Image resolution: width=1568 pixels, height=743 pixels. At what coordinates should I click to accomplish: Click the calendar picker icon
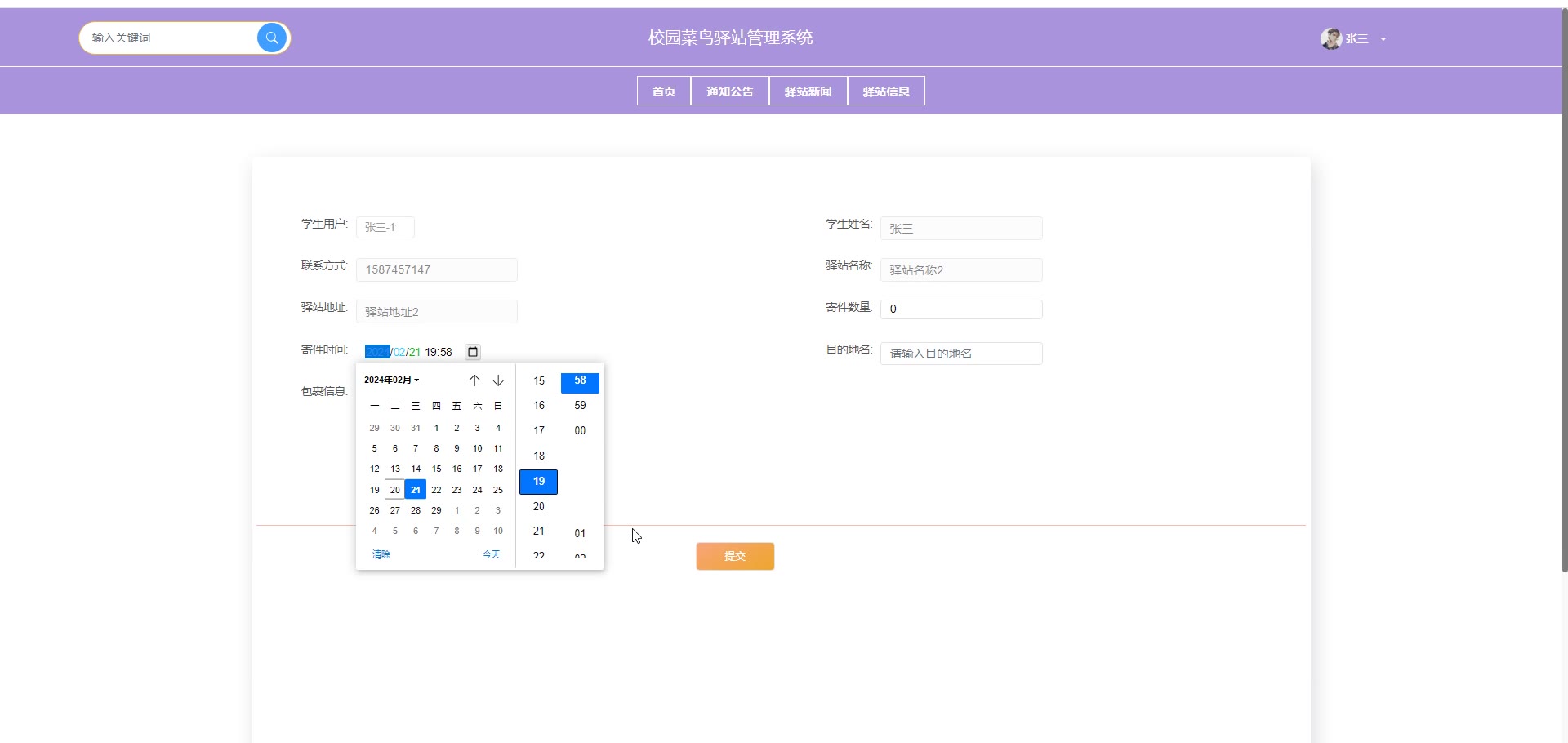click(472, 352)
